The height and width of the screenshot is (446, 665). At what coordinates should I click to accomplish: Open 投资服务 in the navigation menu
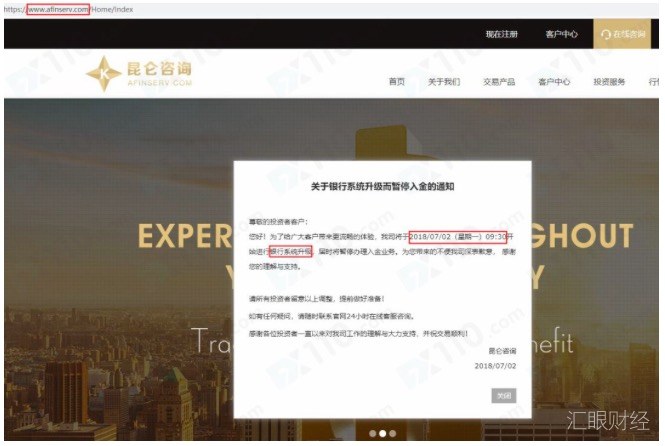pyautogui.click(x=609, y=81)
